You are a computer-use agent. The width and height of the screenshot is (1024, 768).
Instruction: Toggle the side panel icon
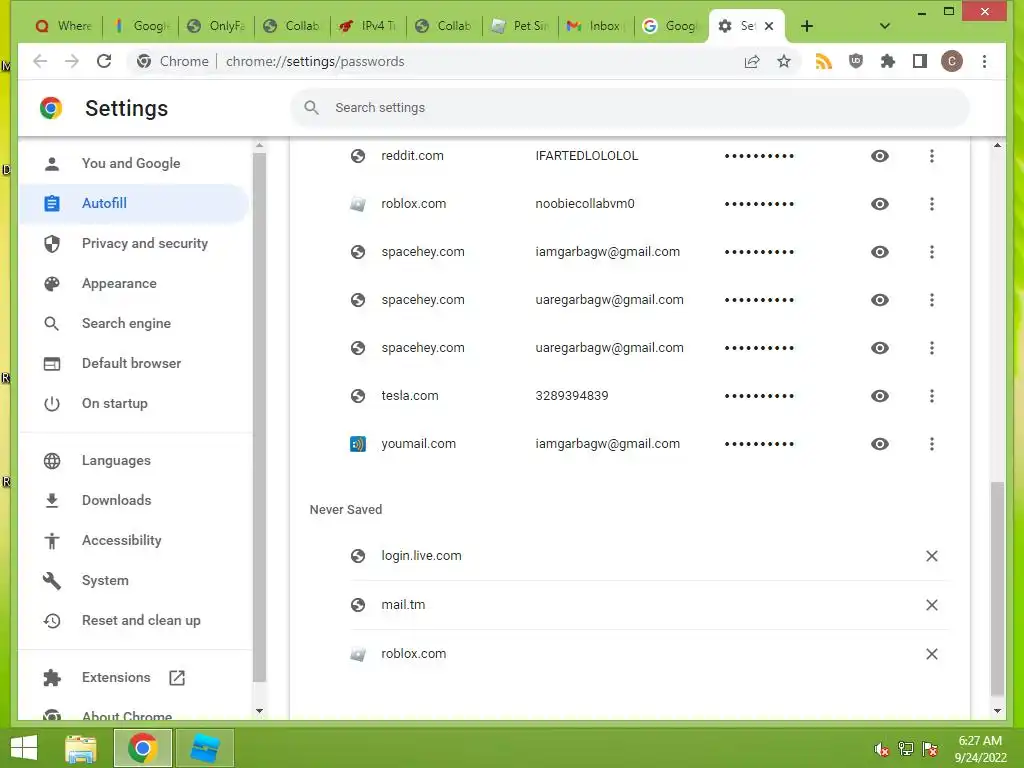click(920, 61)
